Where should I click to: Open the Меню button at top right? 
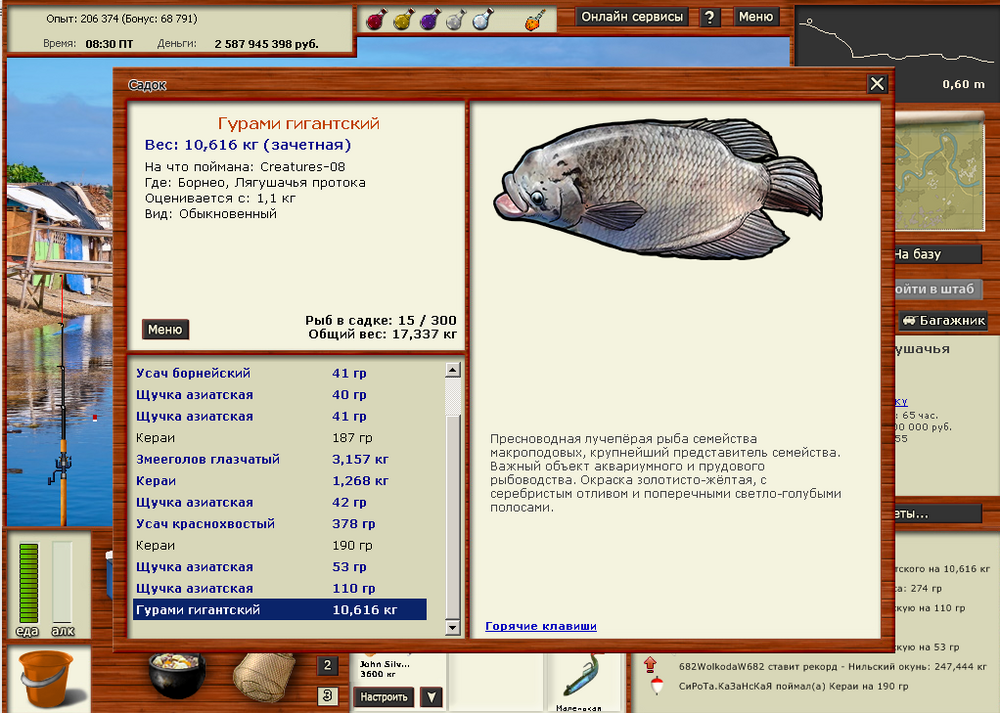point(758,17)
